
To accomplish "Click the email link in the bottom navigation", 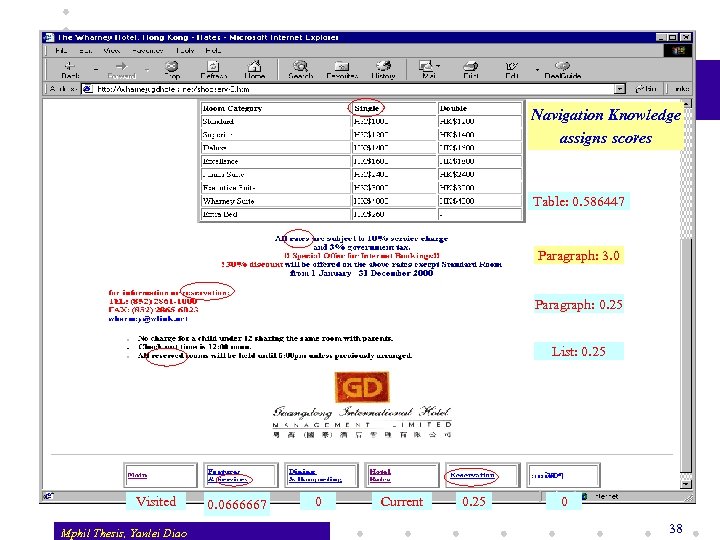I will [x=547, y=475].
